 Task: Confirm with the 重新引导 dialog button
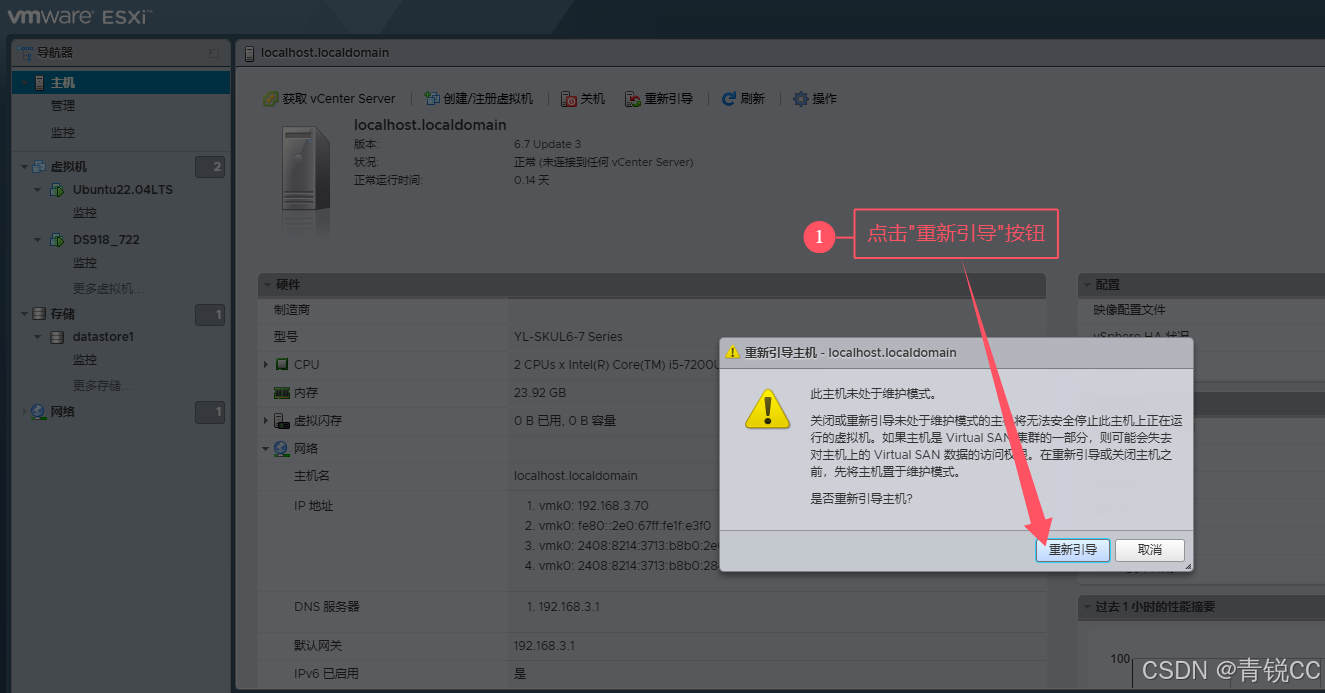pos(1073,550)
